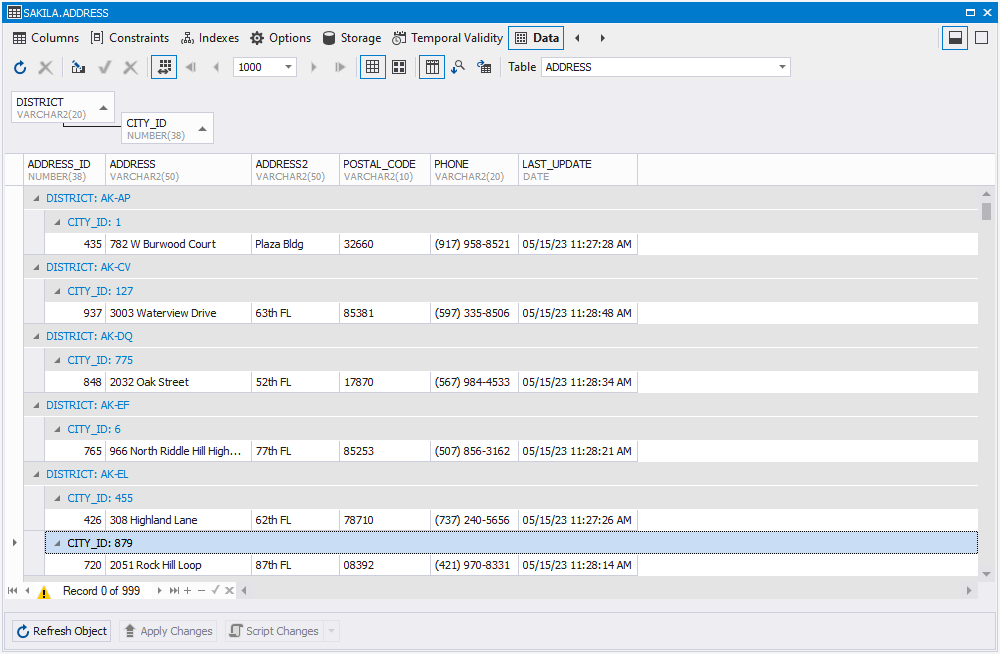Screen dimensions: 1000x654
Task: Switch to card view icon
Action: (399, 67)
